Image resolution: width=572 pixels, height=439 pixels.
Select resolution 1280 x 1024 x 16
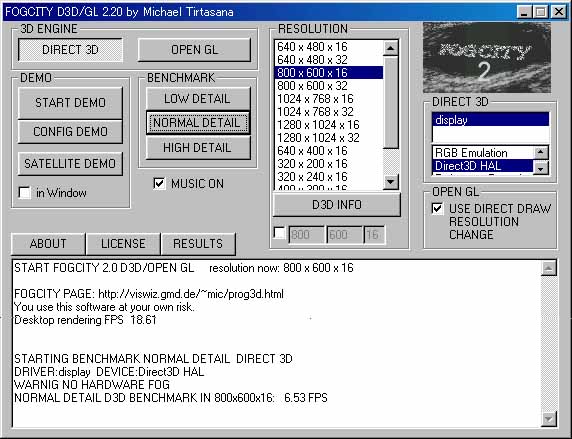329,125
